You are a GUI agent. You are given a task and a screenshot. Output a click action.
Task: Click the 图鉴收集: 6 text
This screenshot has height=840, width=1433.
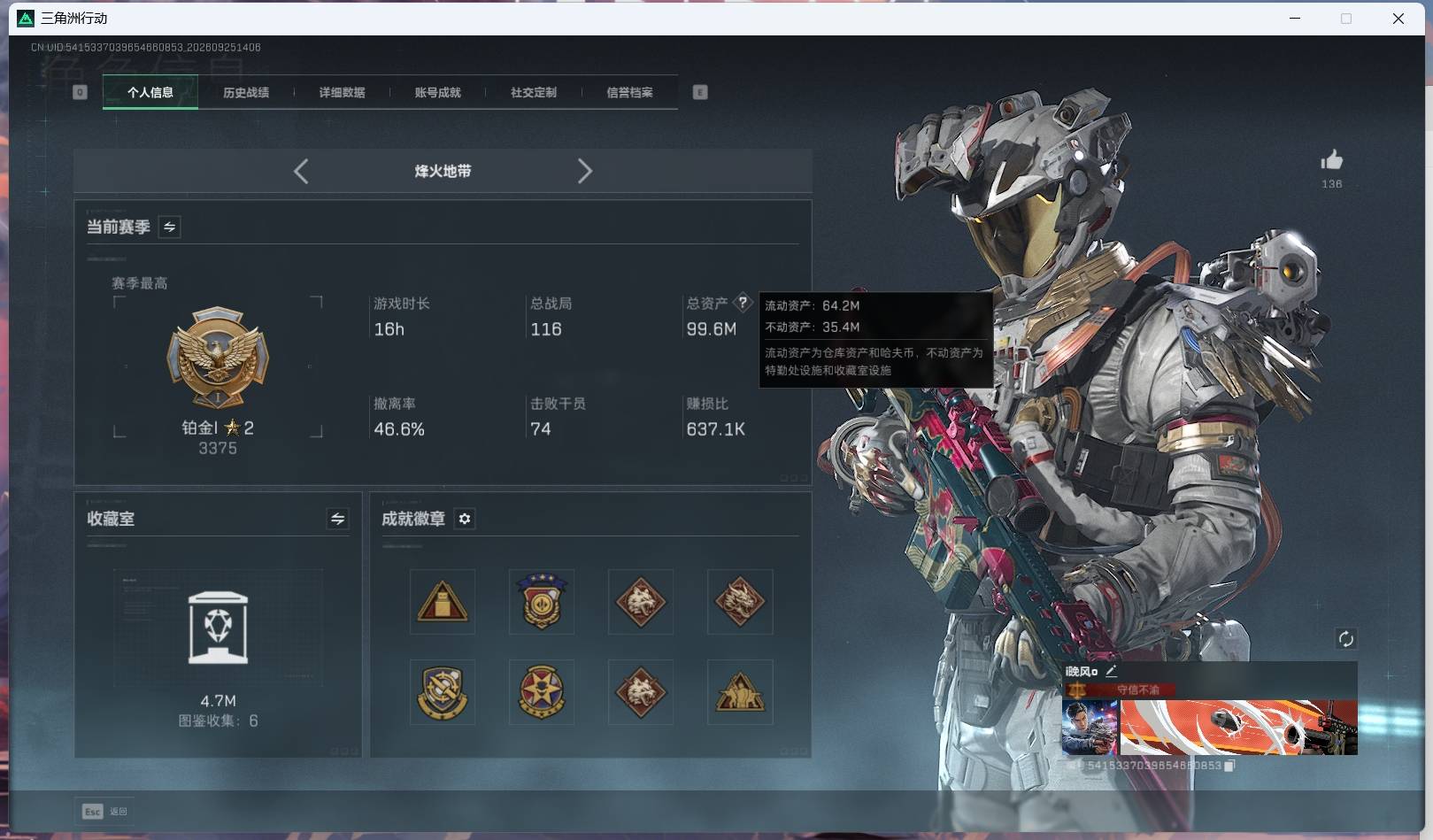[x=218, y=721]
